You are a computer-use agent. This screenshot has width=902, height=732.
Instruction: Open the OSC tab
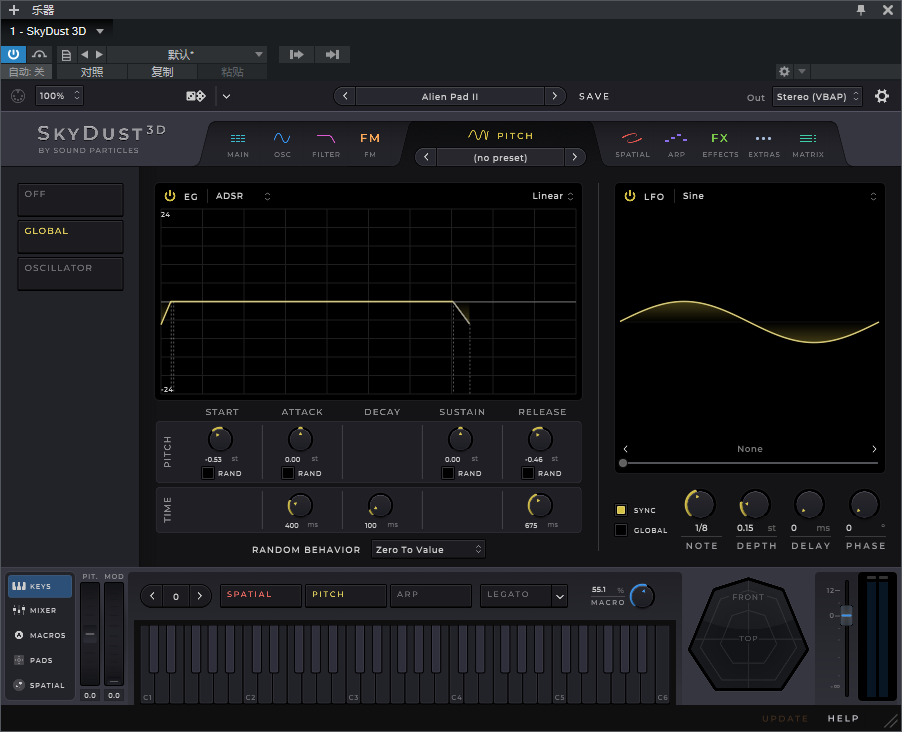click(x=282, y=145)
